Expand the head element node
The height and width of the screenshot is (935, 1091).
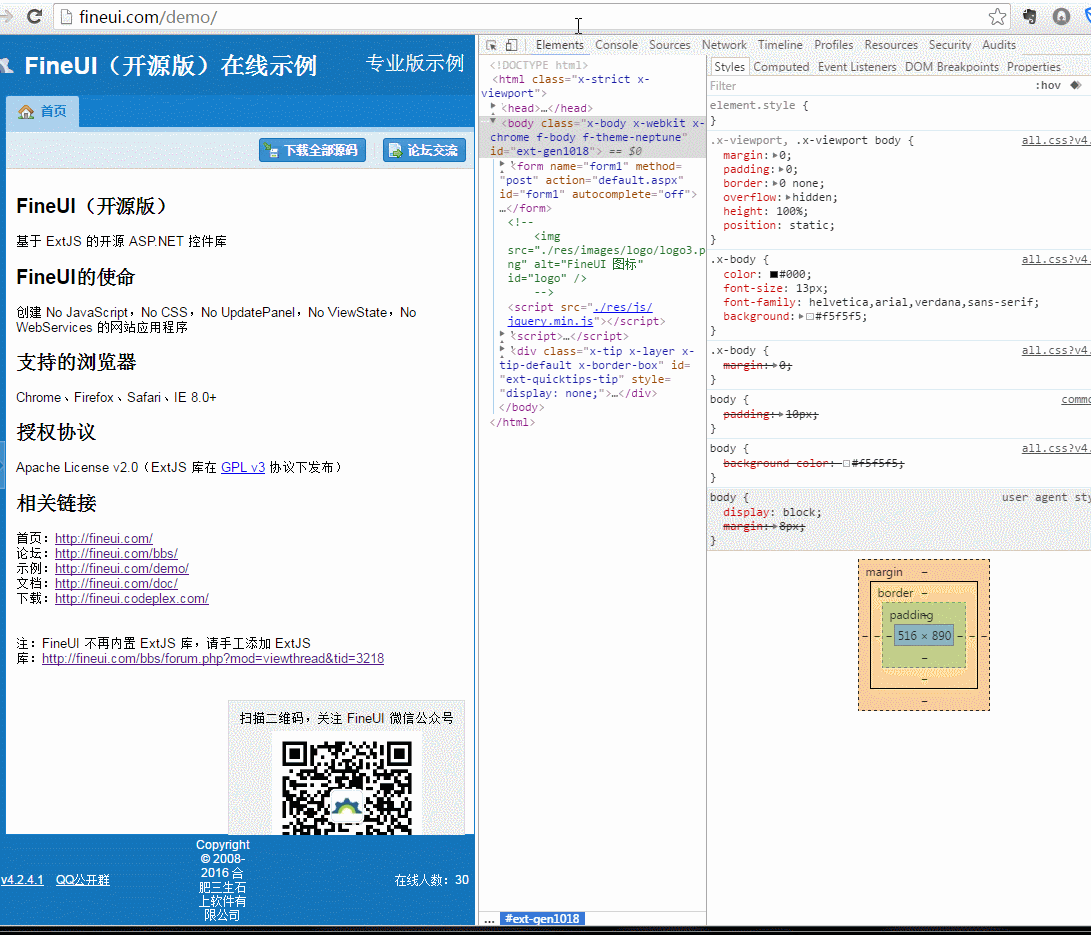click(493, 106)
